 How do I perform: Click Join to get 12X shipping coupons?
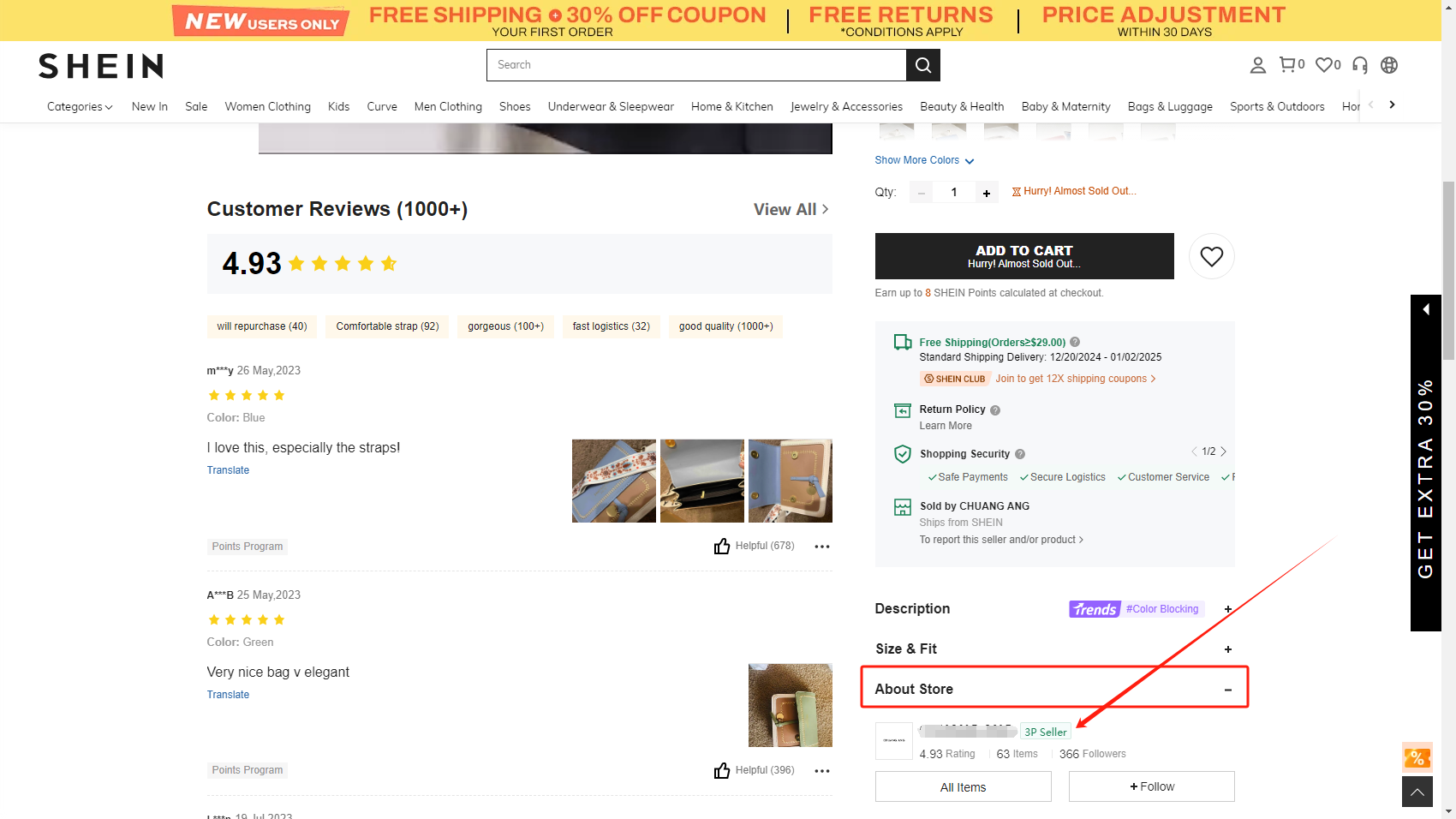click(1075, 379)
